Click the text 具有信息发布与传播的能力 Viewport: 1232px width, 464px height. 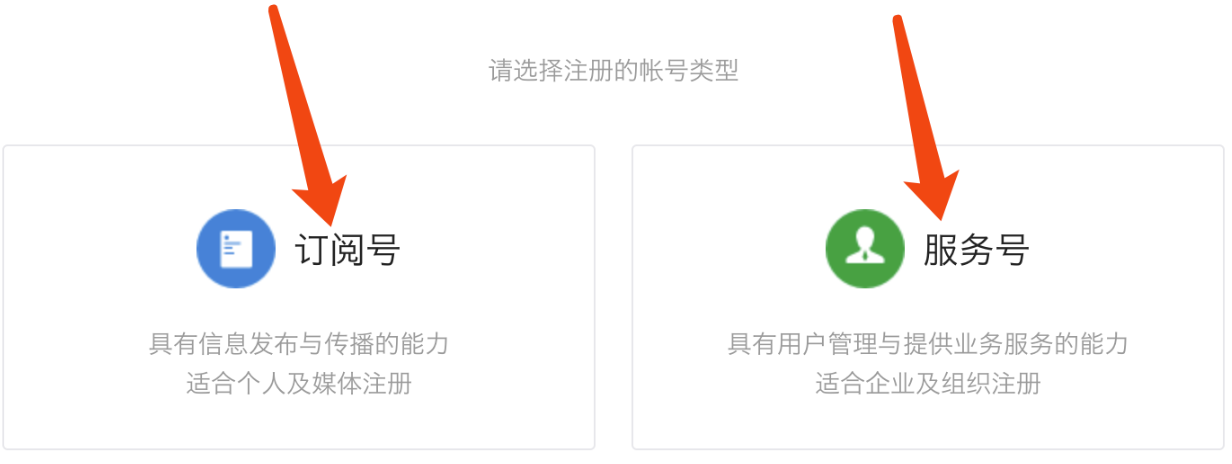[299, 345]
